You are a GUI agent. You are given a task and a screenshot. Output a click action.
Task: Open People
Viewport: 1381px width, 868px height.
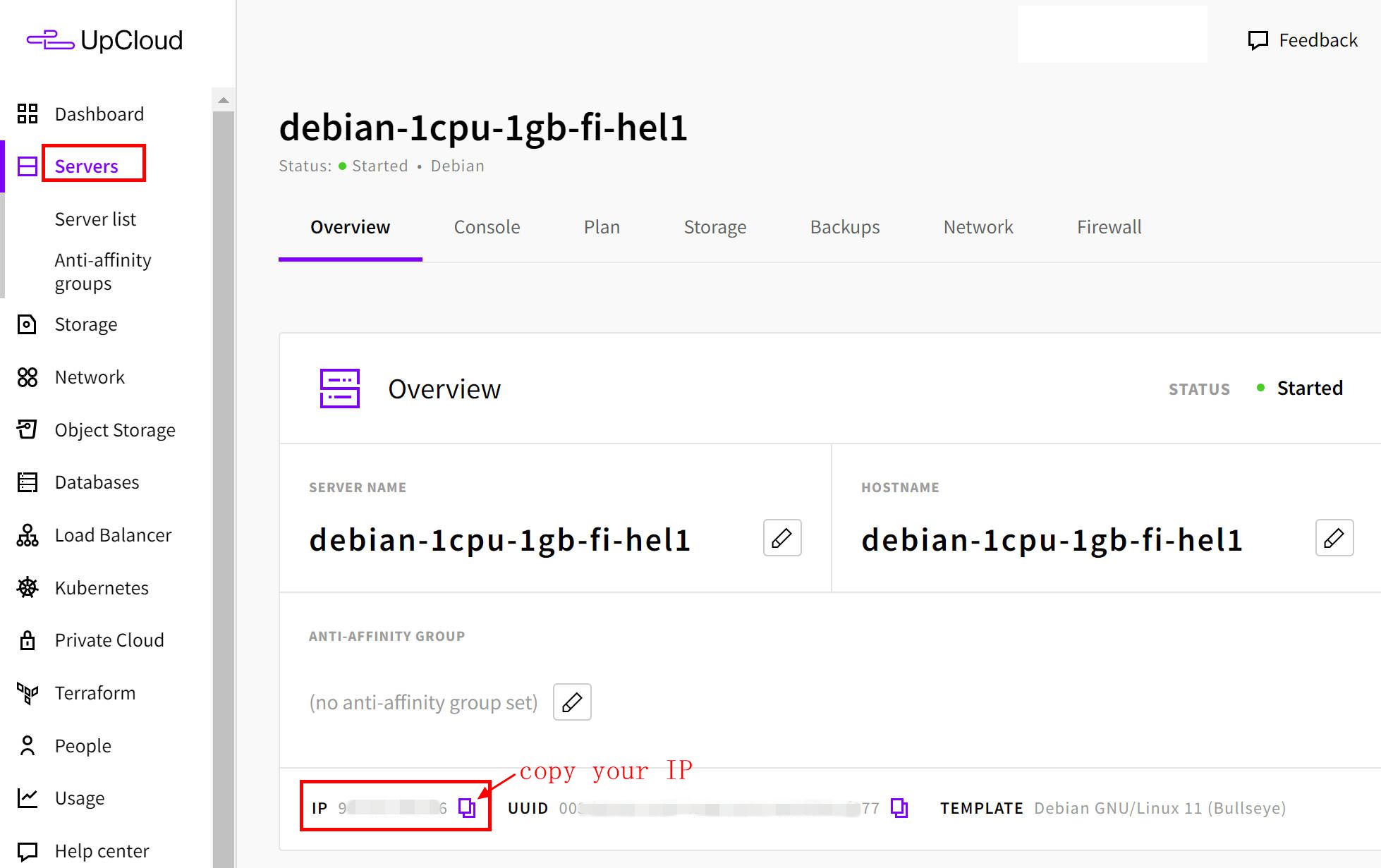(83, 746)
